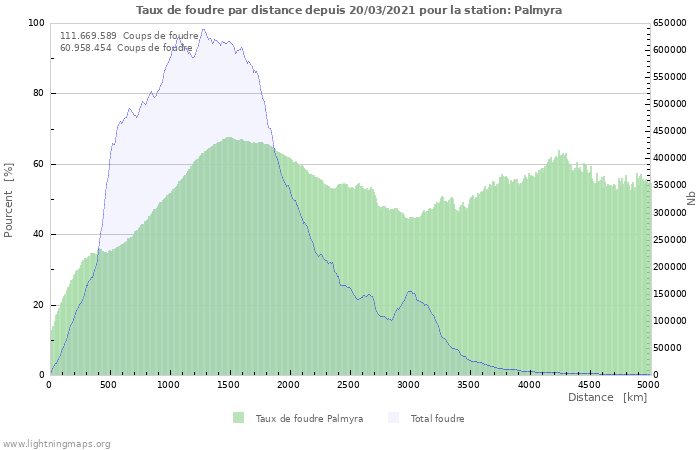This screenshot has height=450, width=700.
Task: Click the blue line's highest peak near 1300 km
Action: click(203, 30)
